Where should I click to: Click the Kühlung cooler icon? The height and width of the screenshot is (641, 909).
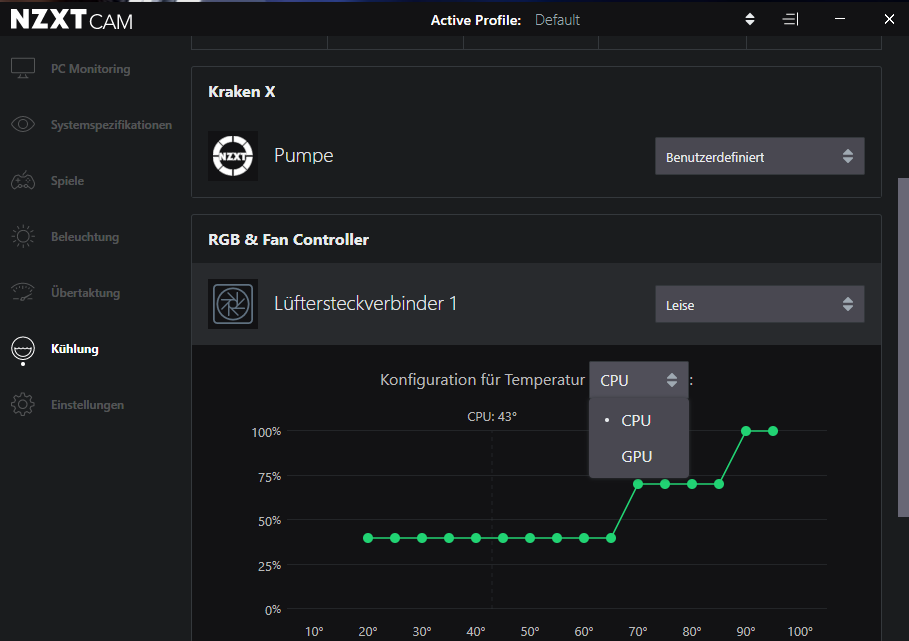[x=23, y=349]
